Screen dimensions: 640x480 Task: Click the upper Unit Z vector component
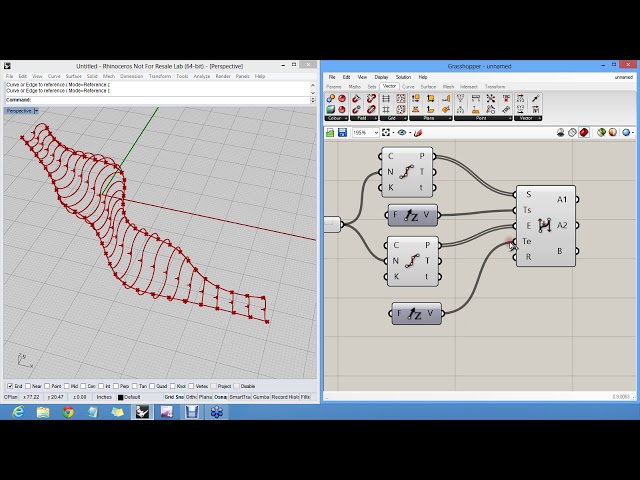(x=412, y=216)
